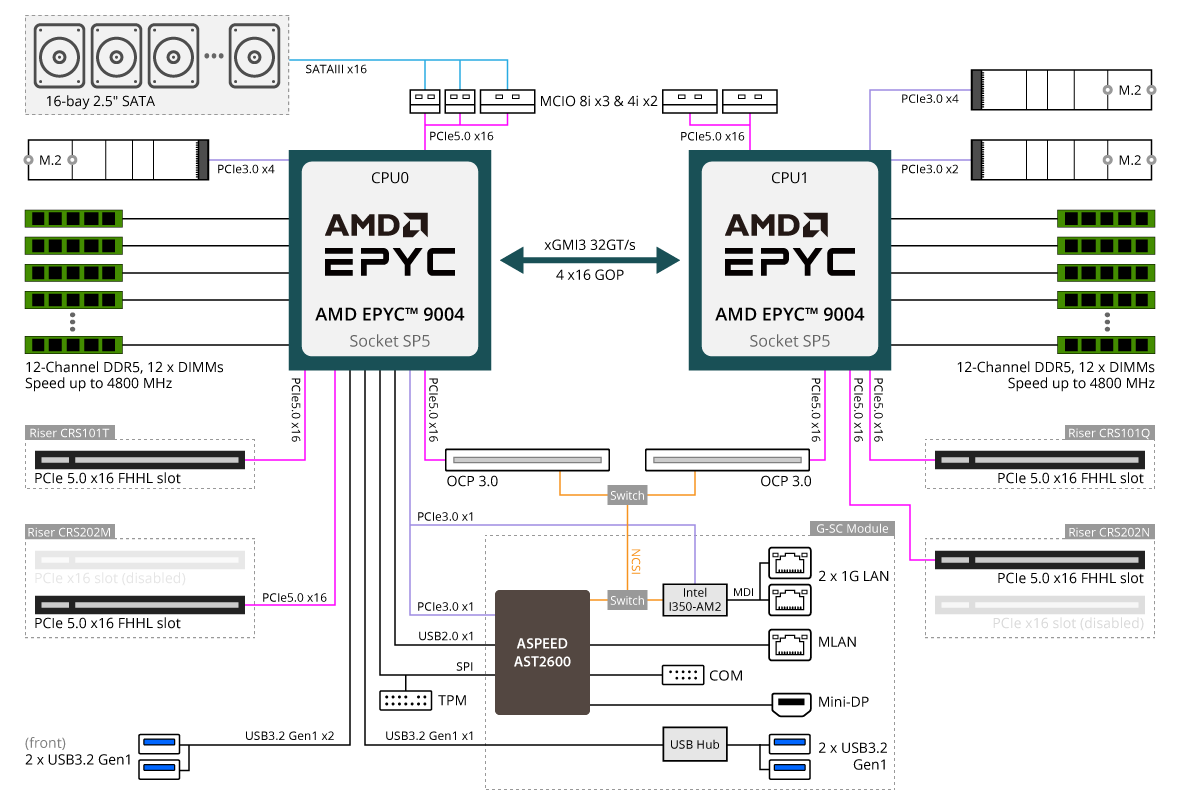Select the M.2 module on PCIe3.0 x2 from CPU1
The width and height of the screenshot is (1180, 805).
[x=1061, y=159]
